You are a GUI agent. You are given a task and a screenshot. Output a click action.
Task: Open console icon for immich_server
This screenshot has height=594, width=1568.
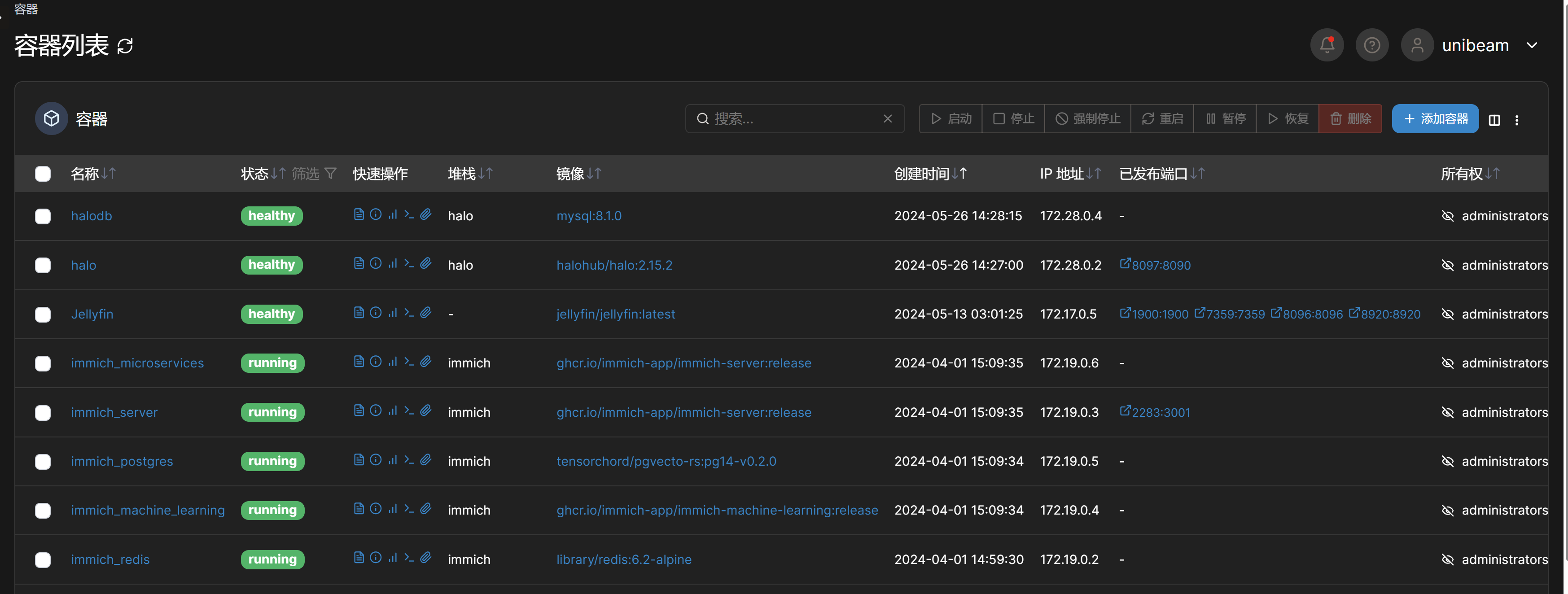pyautogui.click(x=409, y=410)
